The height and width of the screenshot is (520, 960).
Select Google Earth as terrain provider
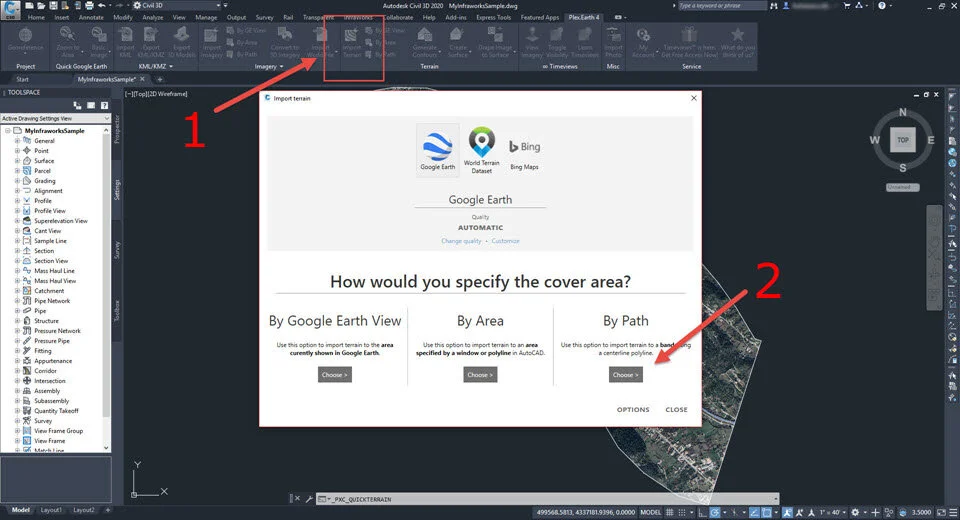[x=438, y=151]
